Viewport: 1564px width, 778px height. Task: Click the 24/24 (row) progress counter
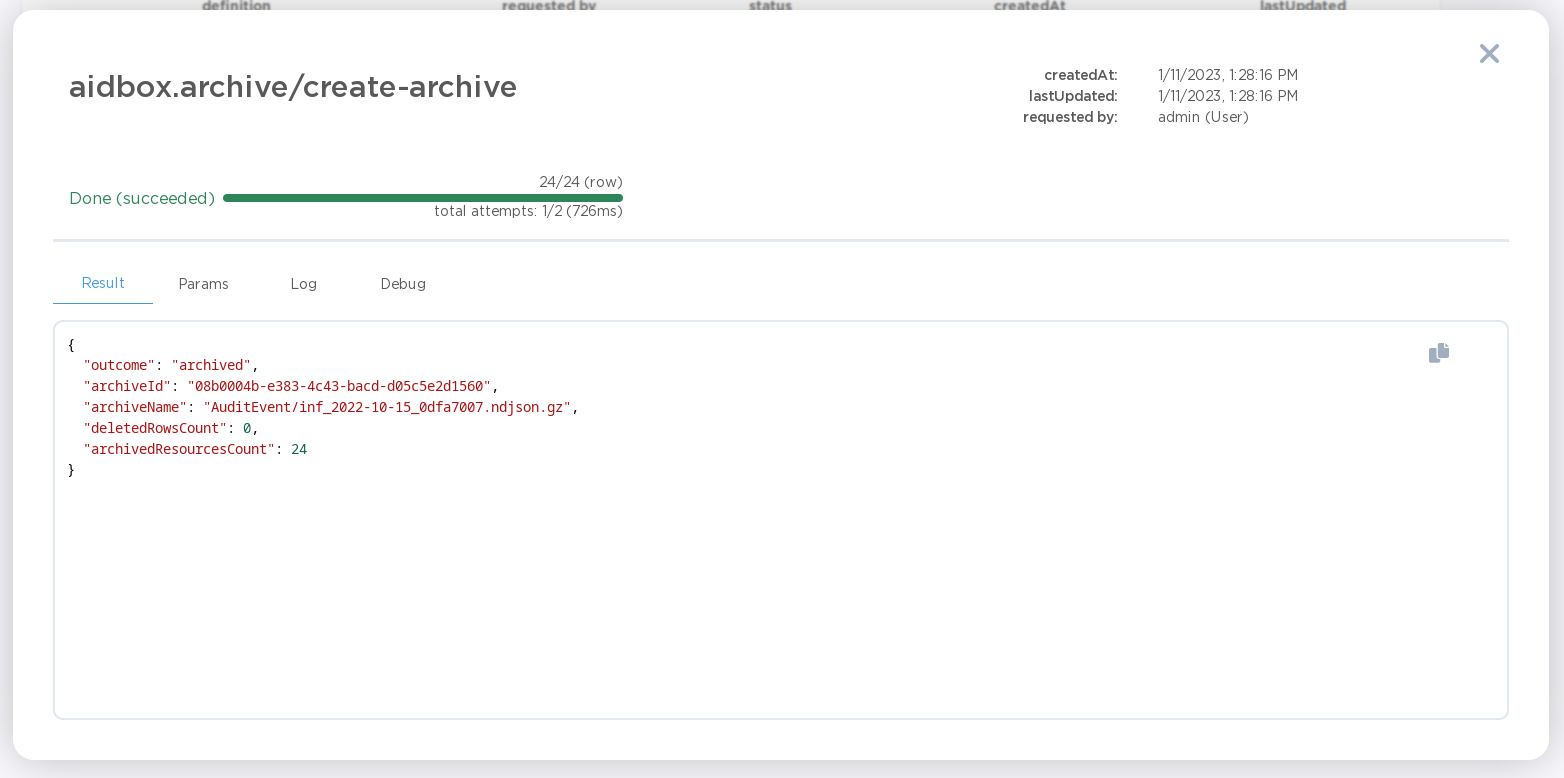tap(581, 182)
